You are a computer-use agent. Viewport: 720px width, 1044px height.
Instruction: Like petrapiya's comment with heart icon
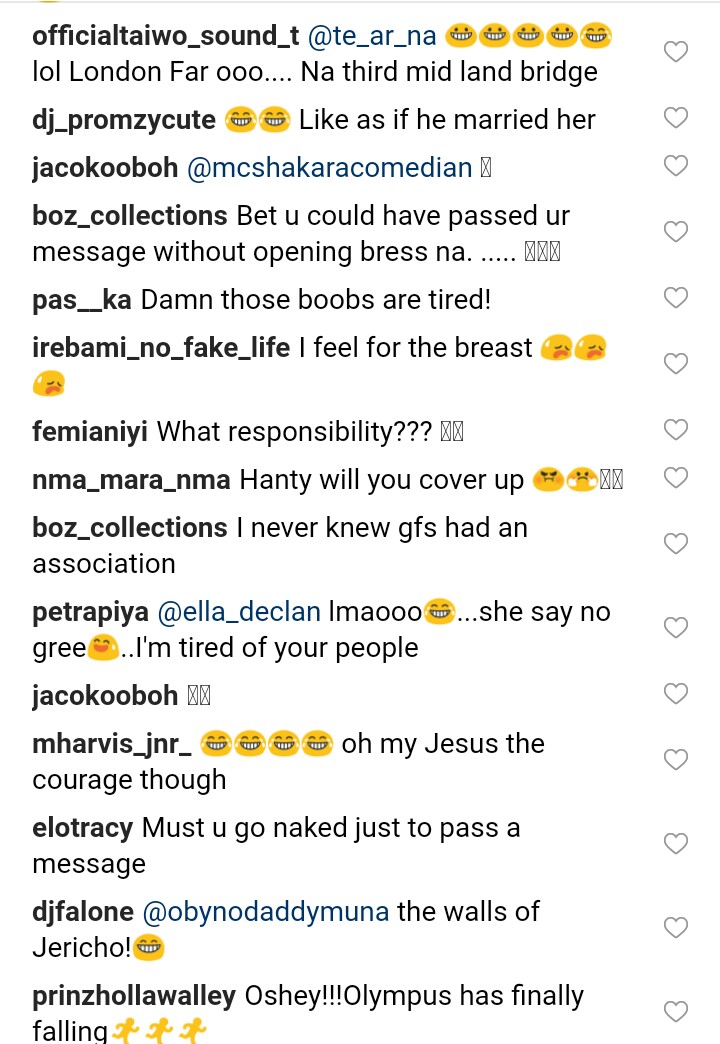[676, 628]
